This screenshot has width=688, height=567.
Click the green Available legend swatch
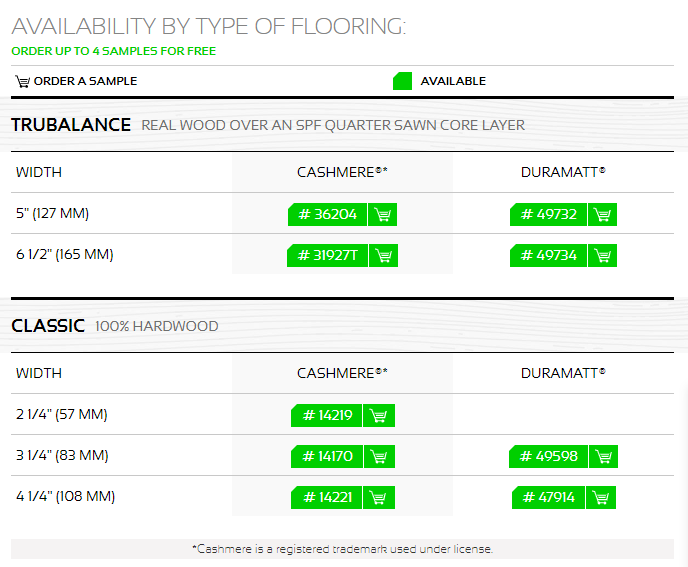point(402,81)
